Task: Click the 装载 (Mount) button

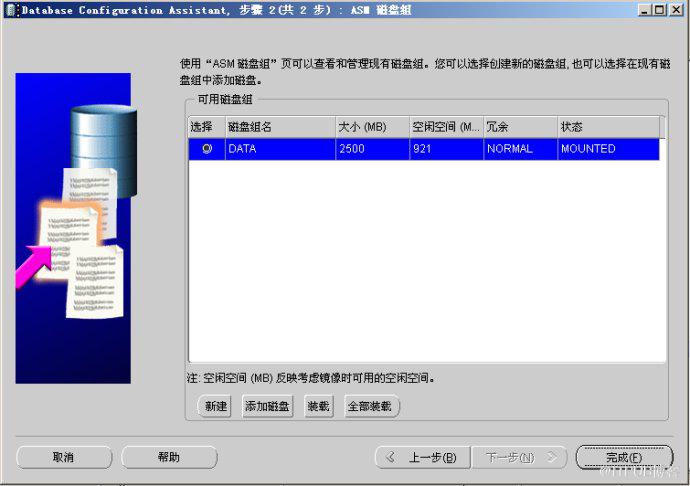Action: (318, 406)
